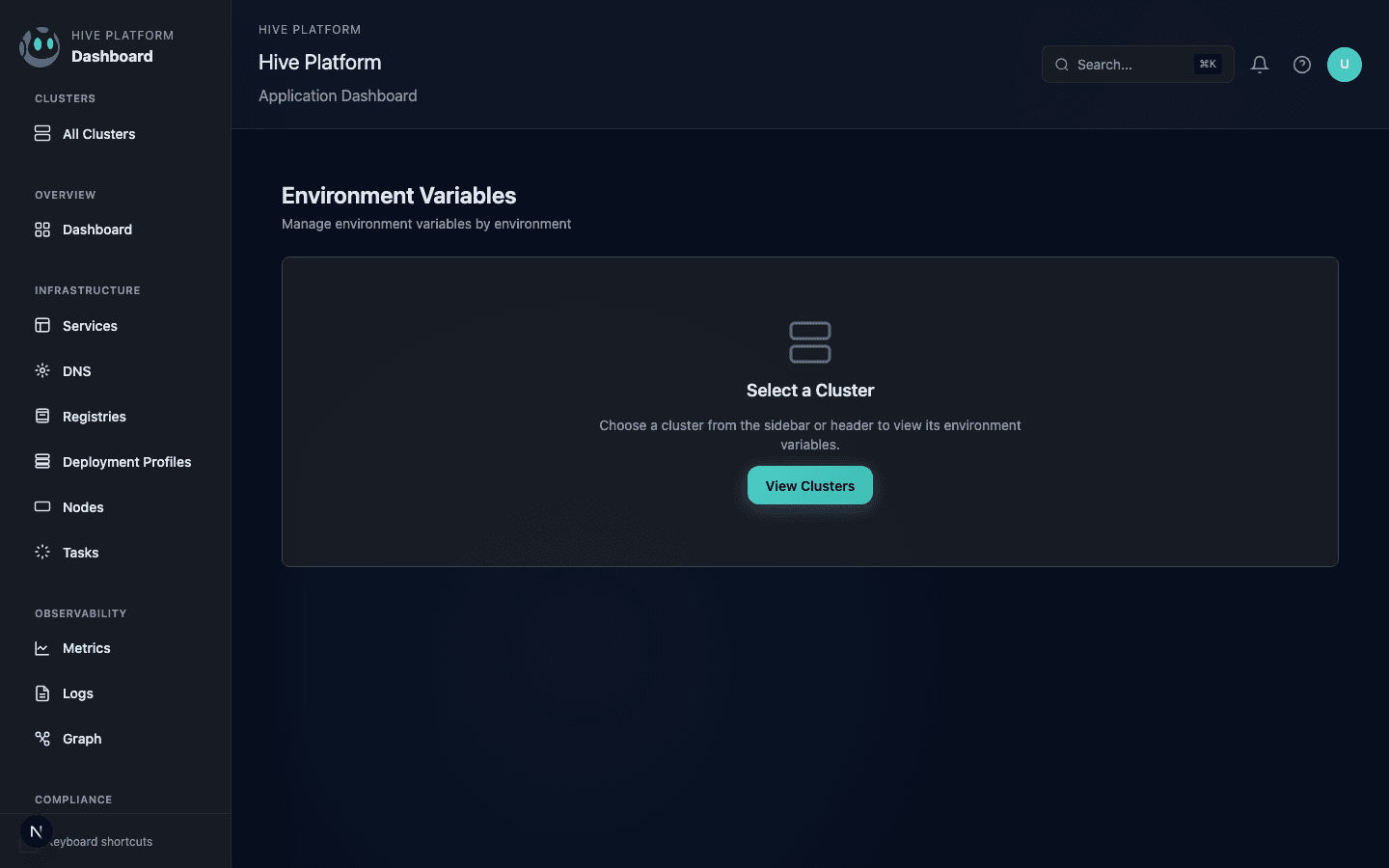This screenshot has width=1389, height=868.
Task: Click the Registries icon in the sidebar
Action: 42,416
